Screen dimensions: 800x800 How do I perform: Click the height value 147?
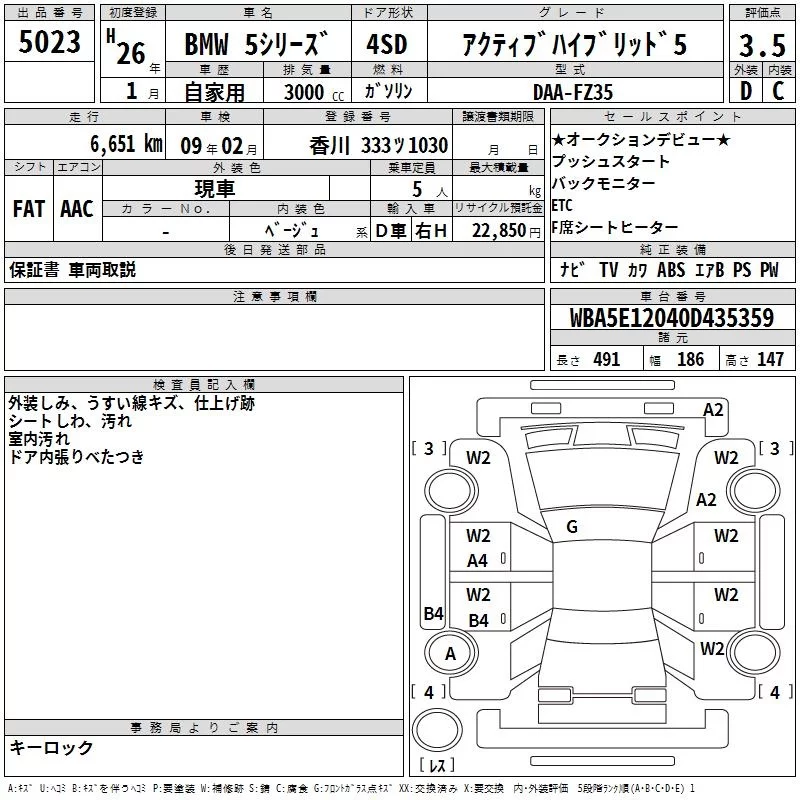tap(770, 360)
